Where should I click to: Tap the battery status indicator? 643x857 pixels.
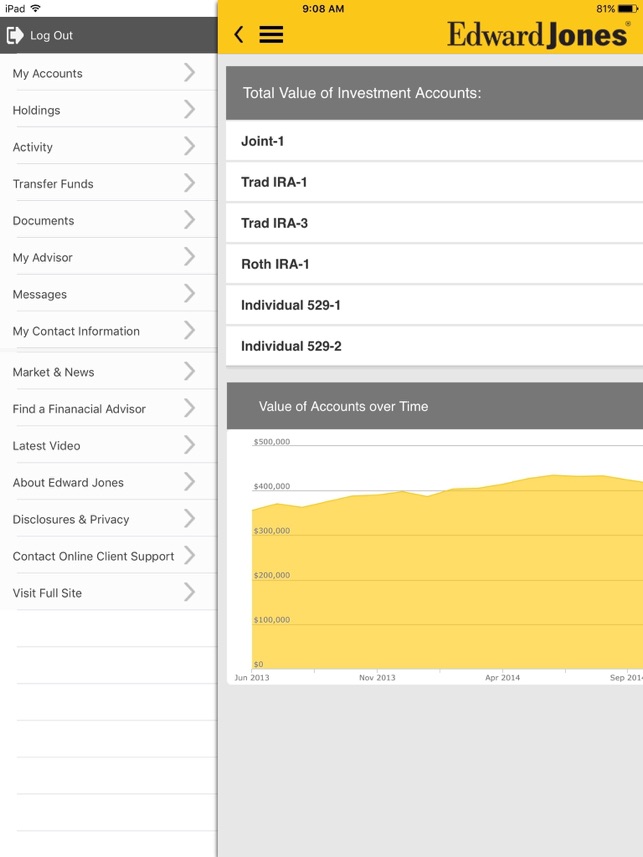coord(628,9)
